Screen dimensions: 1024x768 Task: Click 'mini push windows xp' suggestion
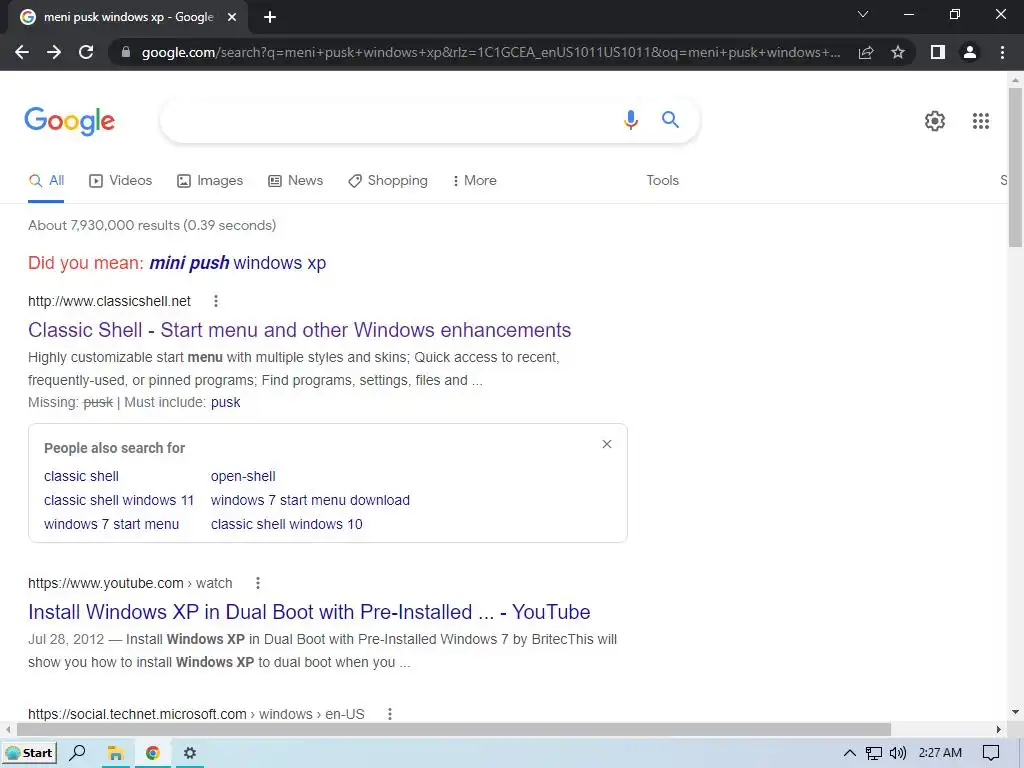tap(238, 263)
